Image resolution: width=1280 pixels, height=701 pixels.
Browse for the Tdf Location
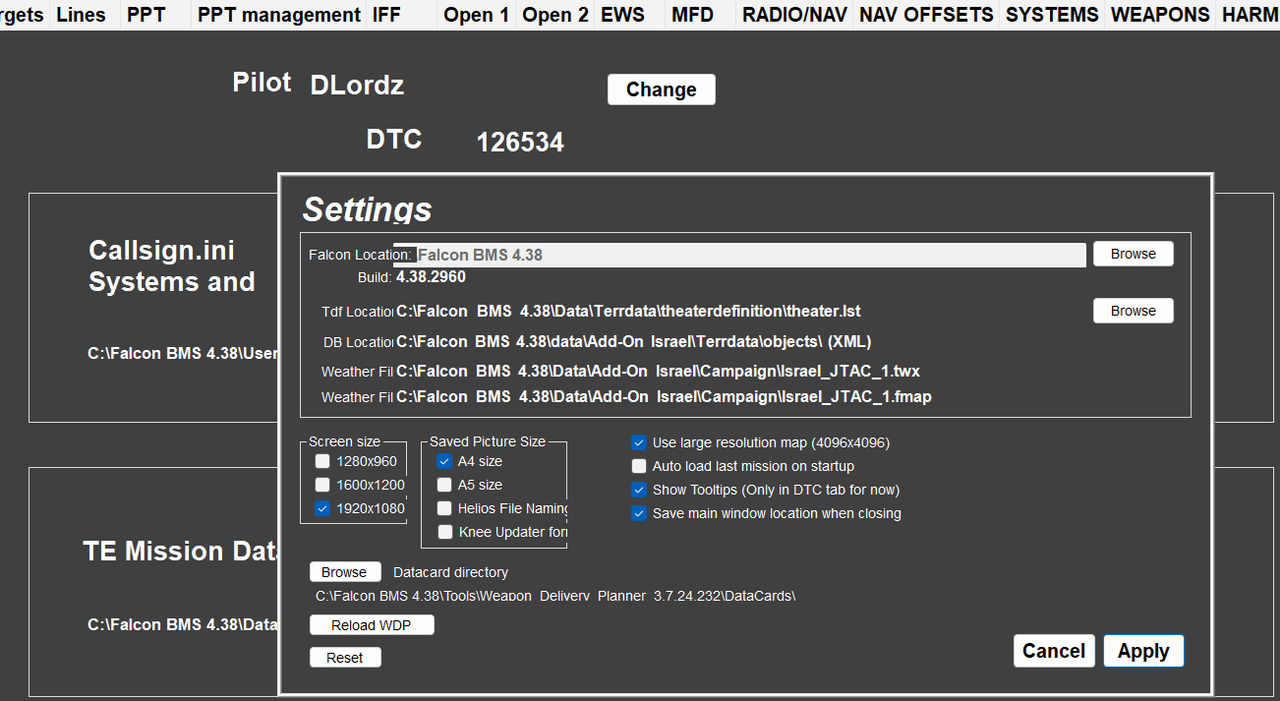[x=1133, y=311]
